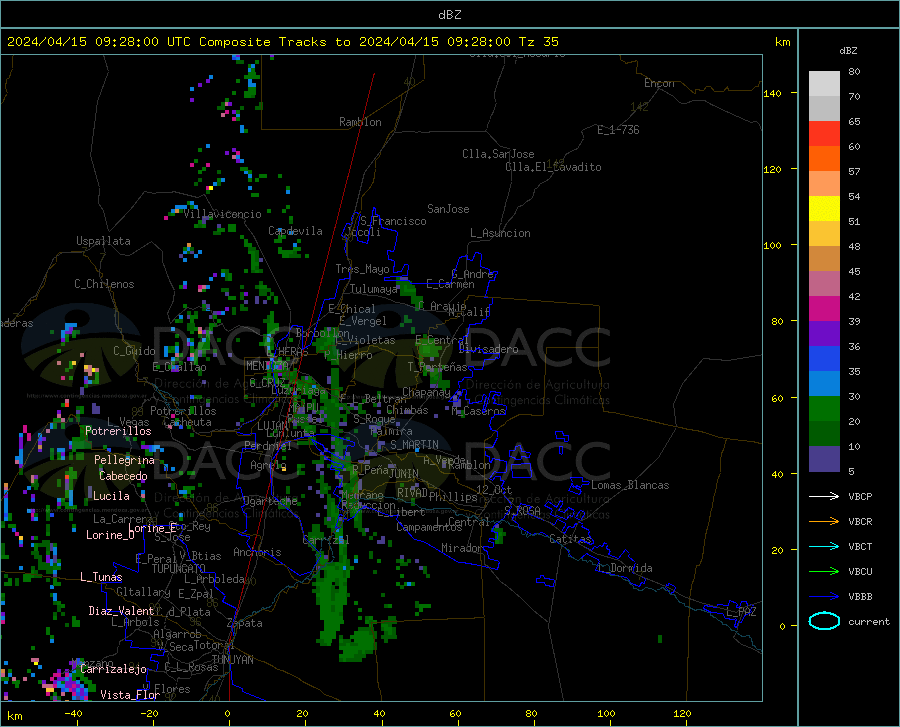Pick the slate 10-5 dBZ swatch
Viewport: 900px width, 727px height.
pyautogui.click(x=824, y=459)
